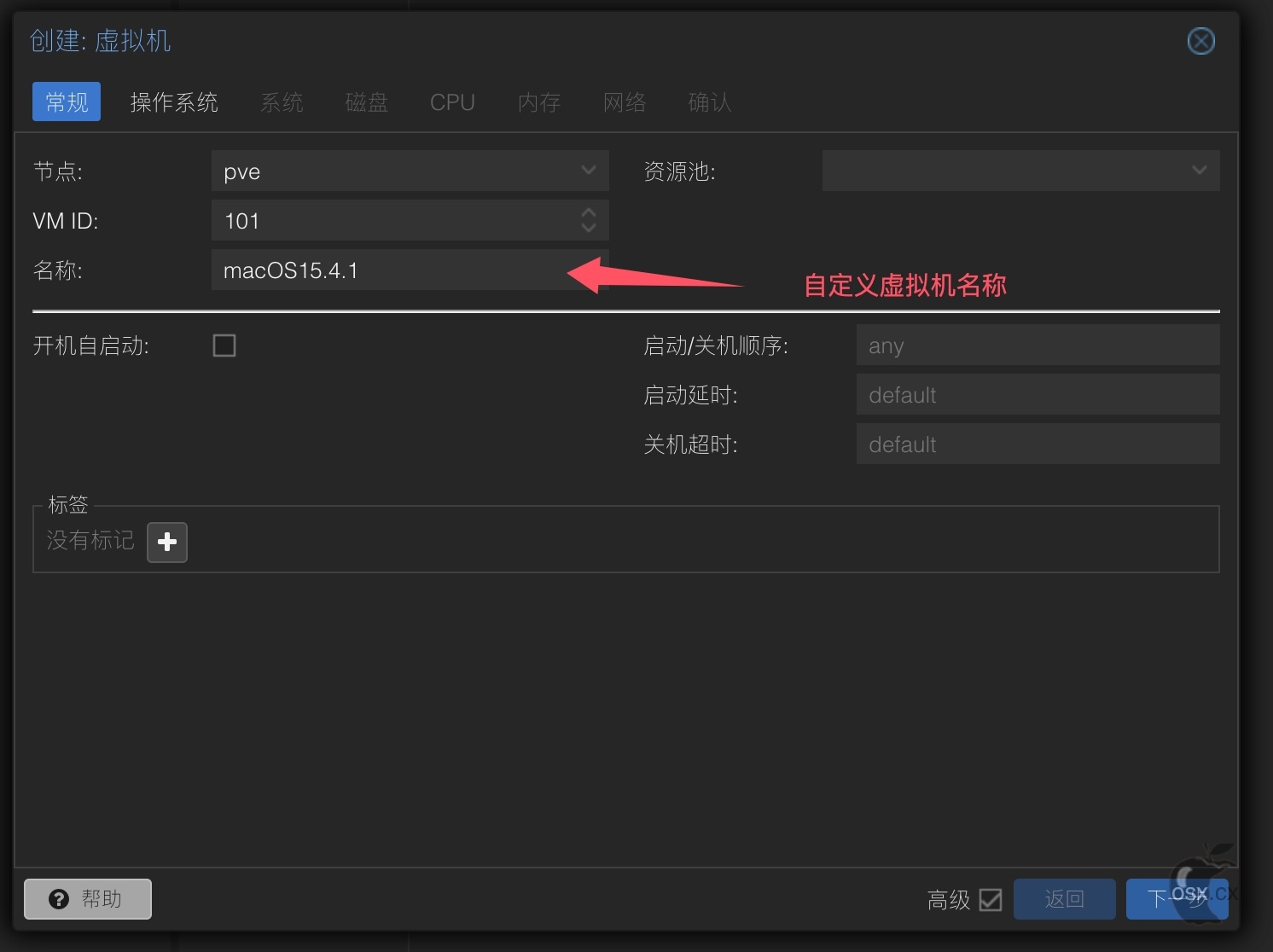Image resolution: width=1273 pixels, height=952 pixels.
Task: Click the 关机超时 field
Action: [x=1038, y=444]
